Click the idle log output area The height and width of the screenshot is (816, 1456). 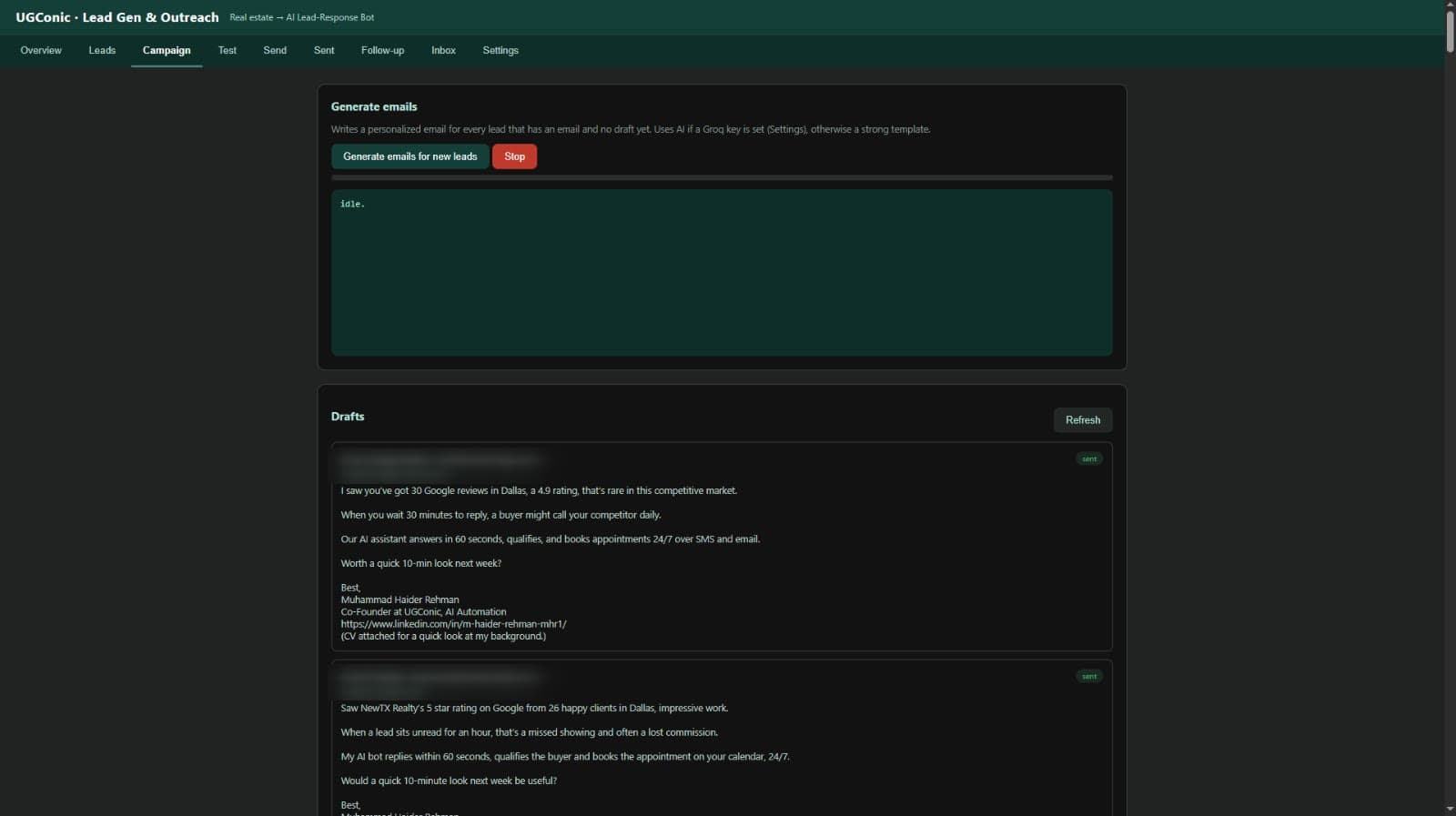tap(722, 272)
